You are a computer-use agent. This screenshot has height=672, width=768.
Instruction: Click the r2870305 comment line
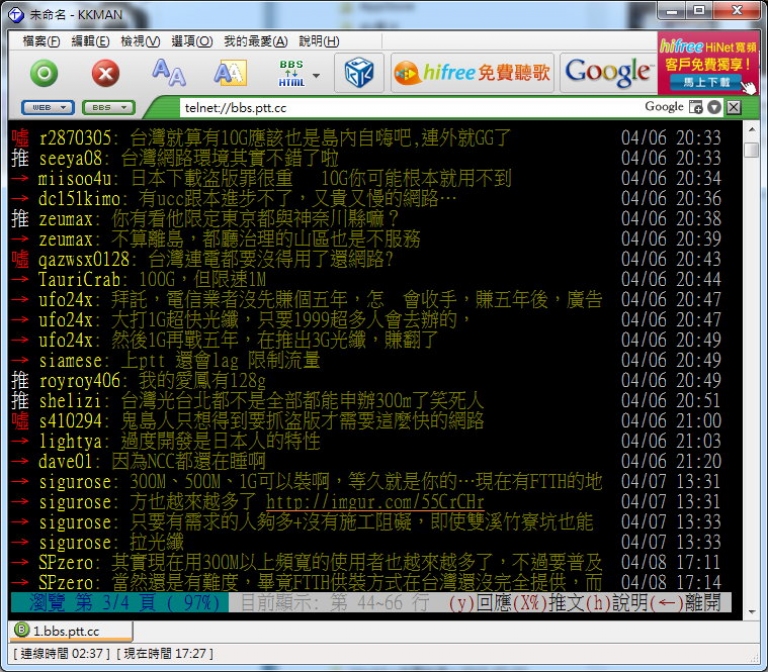pyautogui.click(x=366, y=138)
